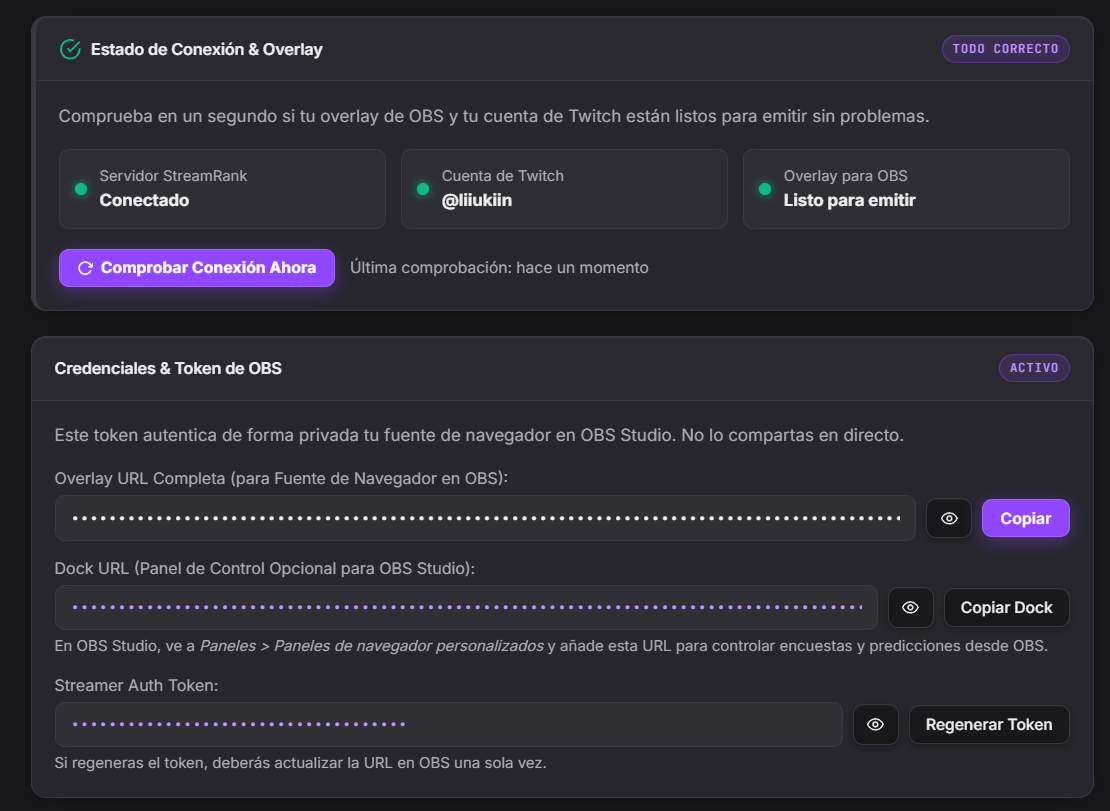Click the 'Si regeneras el token' warning note
The height and width of the screenshot is (811, 1110).
tap(300, 764)
